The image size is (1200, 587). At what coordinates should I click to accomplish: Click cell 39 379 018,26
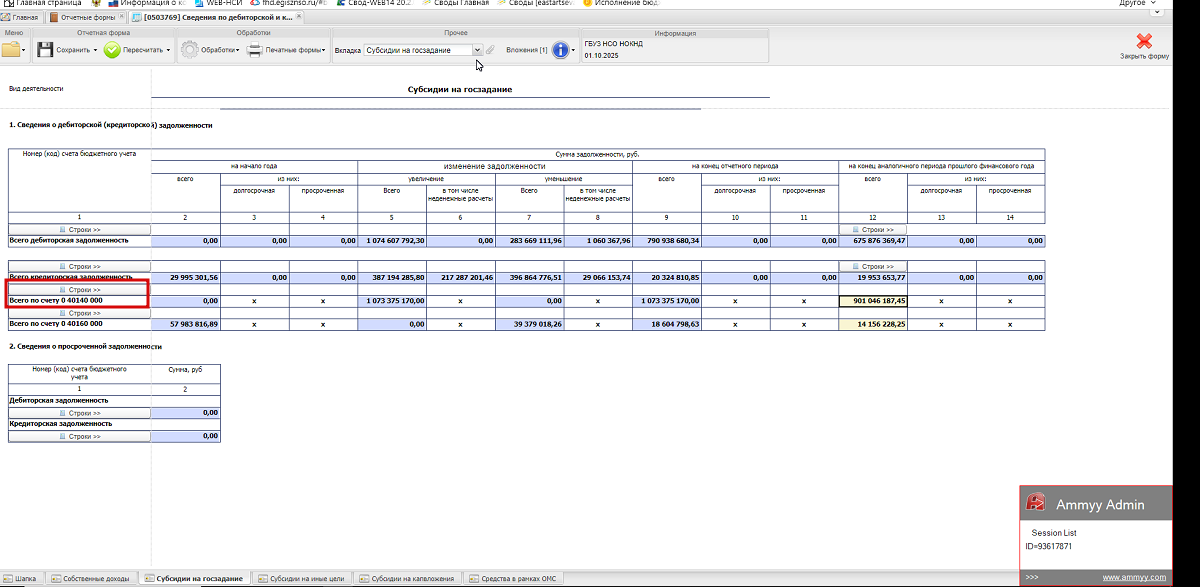(x=530, y=324)
